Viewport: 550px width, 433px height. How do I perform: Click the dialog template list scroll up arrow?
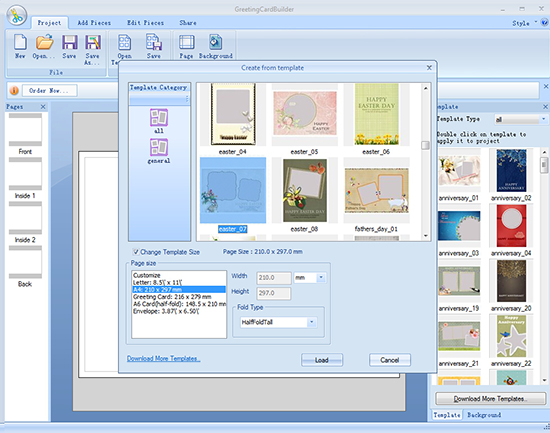pos(425,88)
